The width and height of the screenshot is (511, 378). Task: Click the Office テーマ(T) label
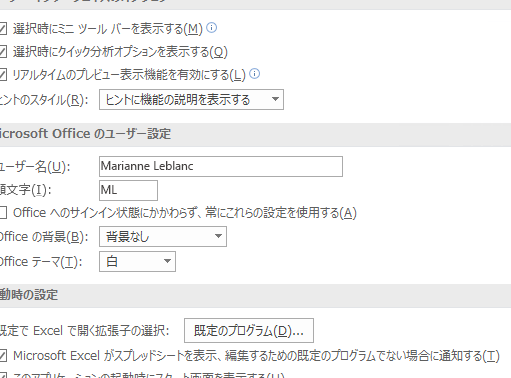click(x=41, y=262)
